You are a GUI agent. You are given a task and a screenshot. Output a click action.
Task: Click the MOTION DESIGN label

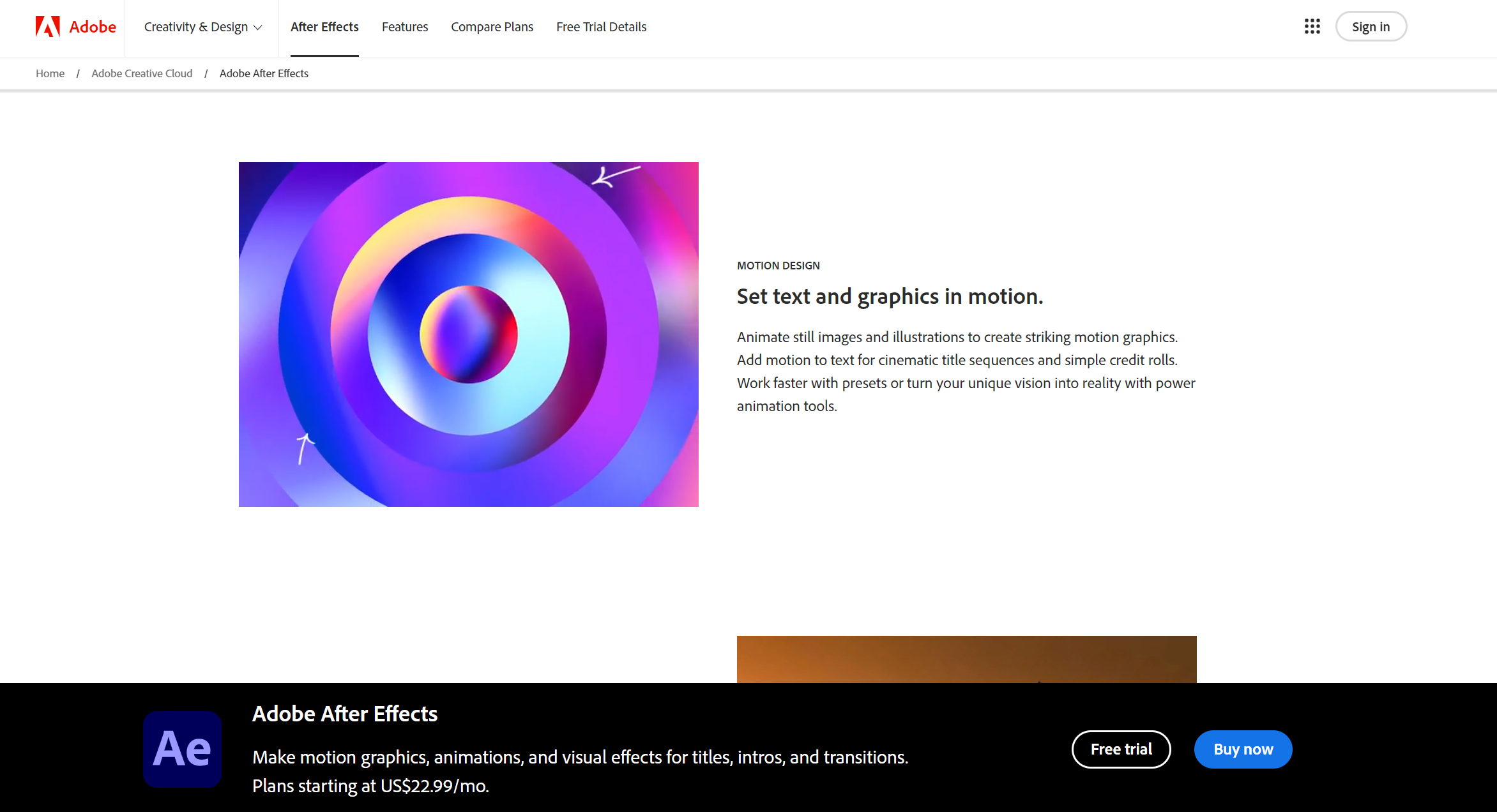[779, 266]
